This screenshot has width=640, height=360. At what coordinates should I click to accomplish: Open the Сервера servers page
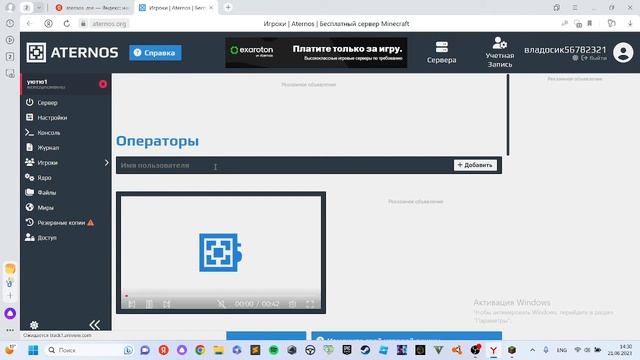(441, 53)
